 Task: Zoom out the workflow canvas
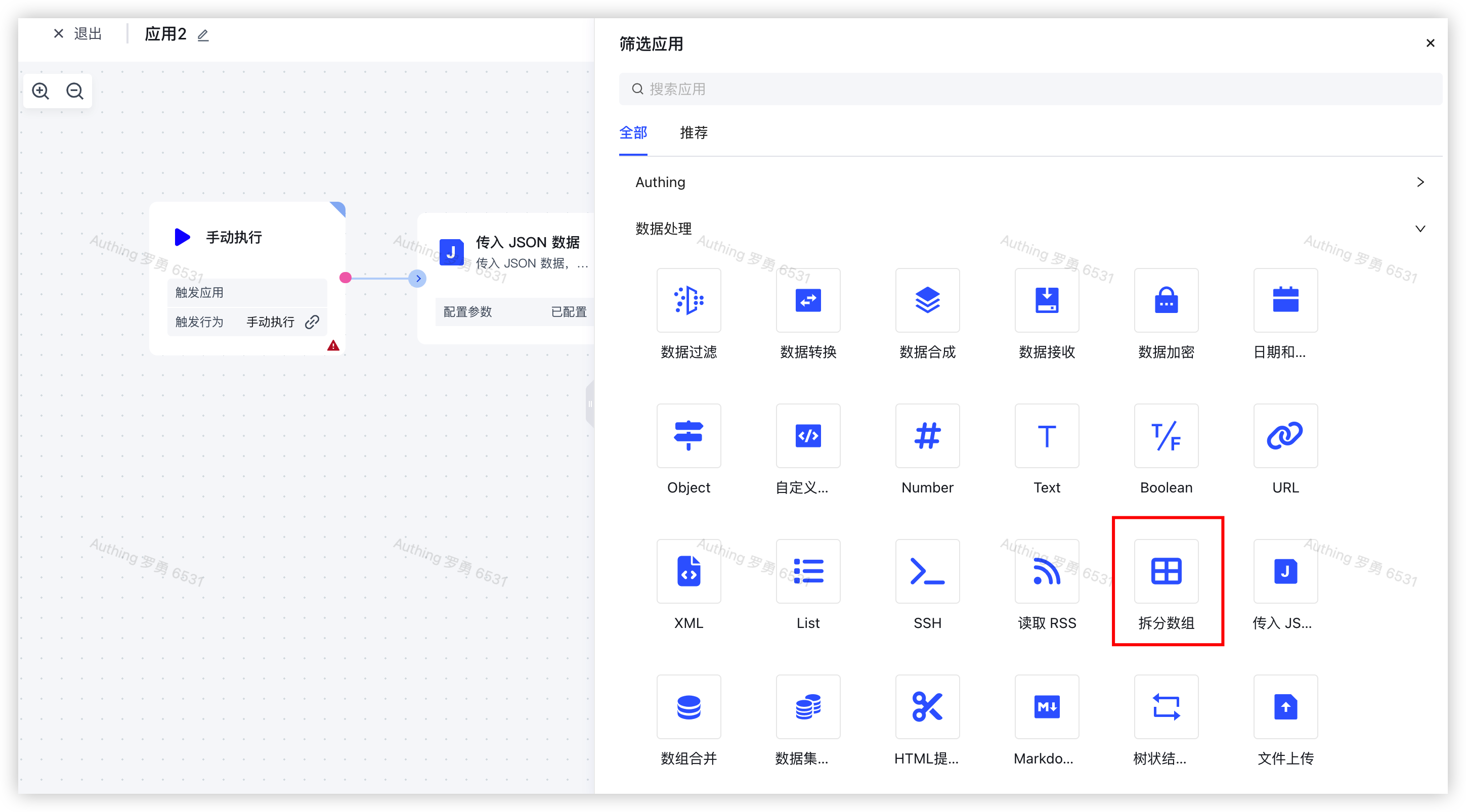click(74, 91)
